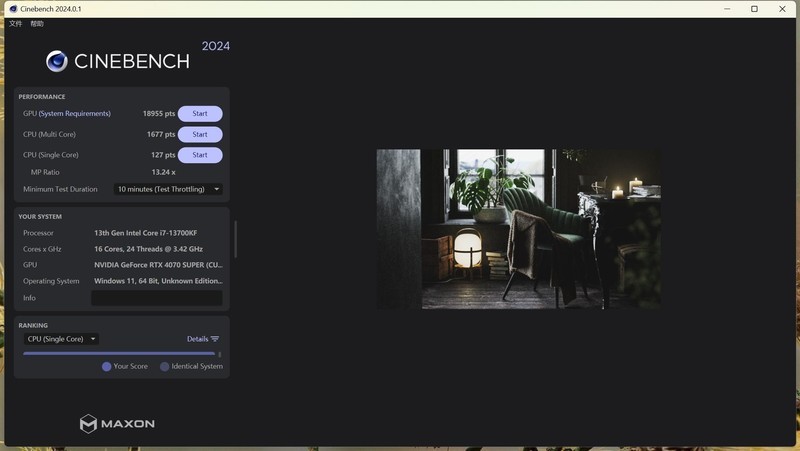Click the ranking score bar
The width and height of the screenshot is (800, 451).
point(119,354)
